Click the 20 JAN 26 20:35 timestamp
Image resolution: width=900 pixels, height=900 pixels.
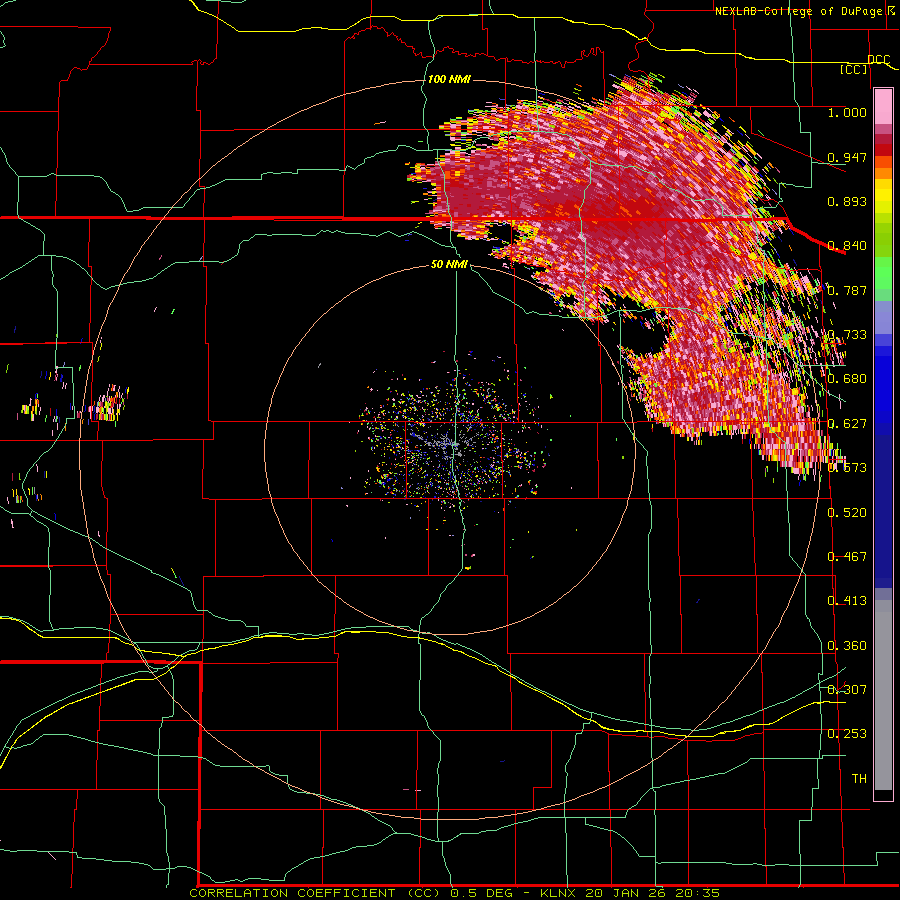click(x=651, y=893)
